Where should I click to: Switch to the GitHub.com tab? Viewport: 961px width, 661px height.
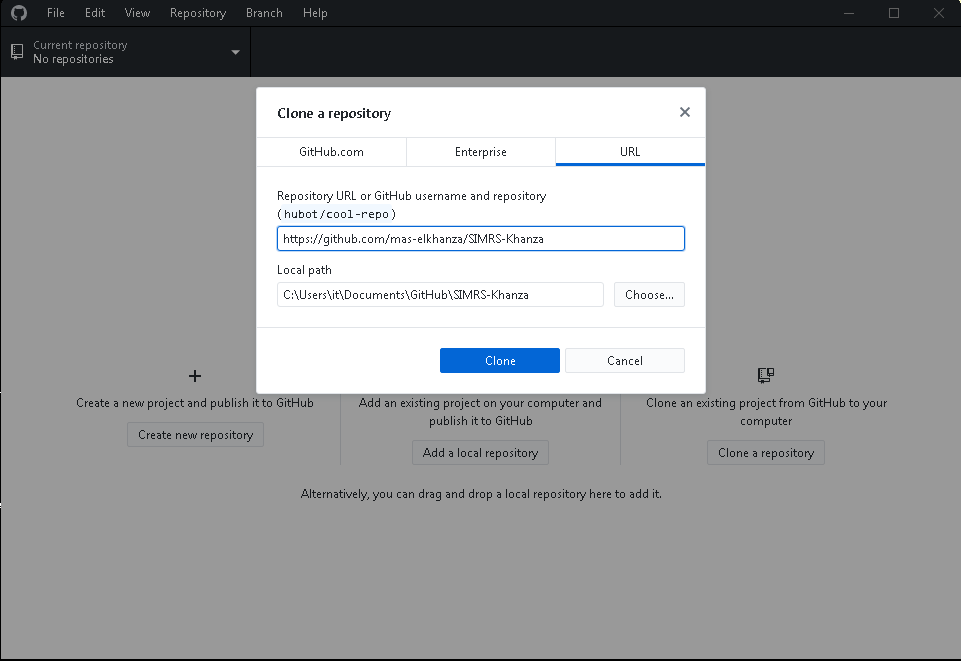click(331, 151)
